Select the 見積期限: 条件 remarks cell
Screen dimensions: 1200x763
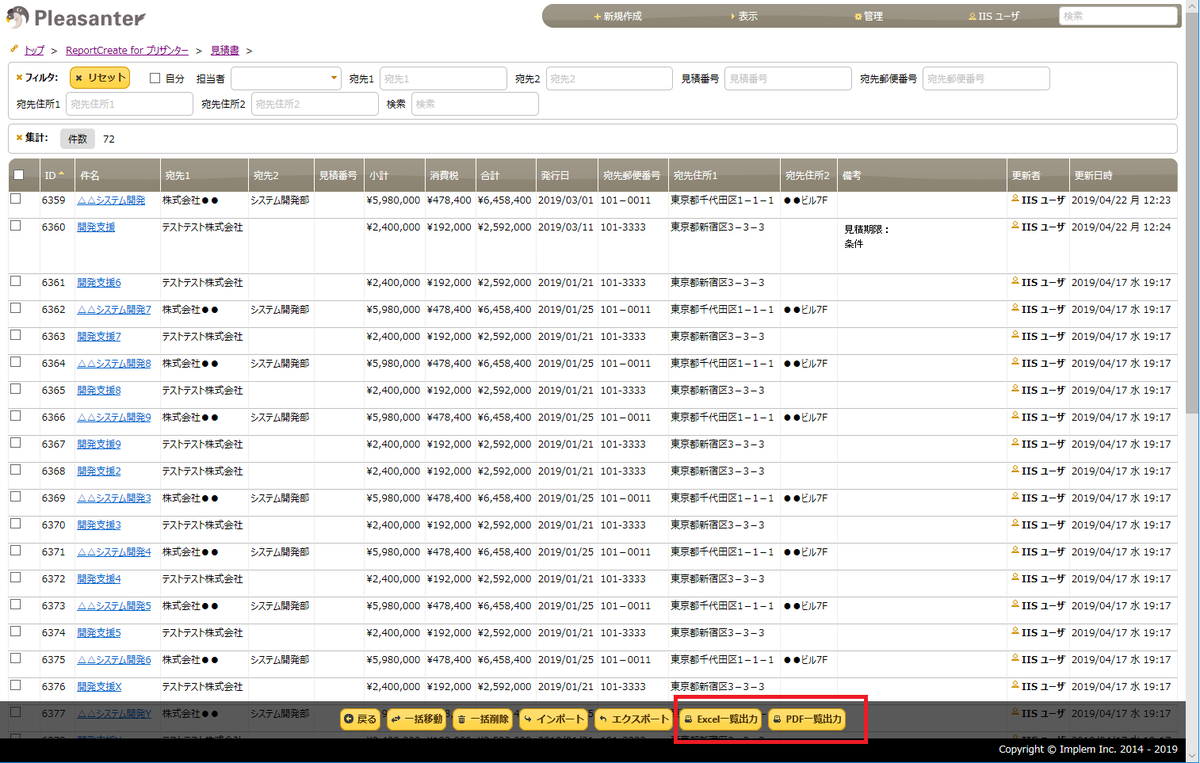coord(922,246)
